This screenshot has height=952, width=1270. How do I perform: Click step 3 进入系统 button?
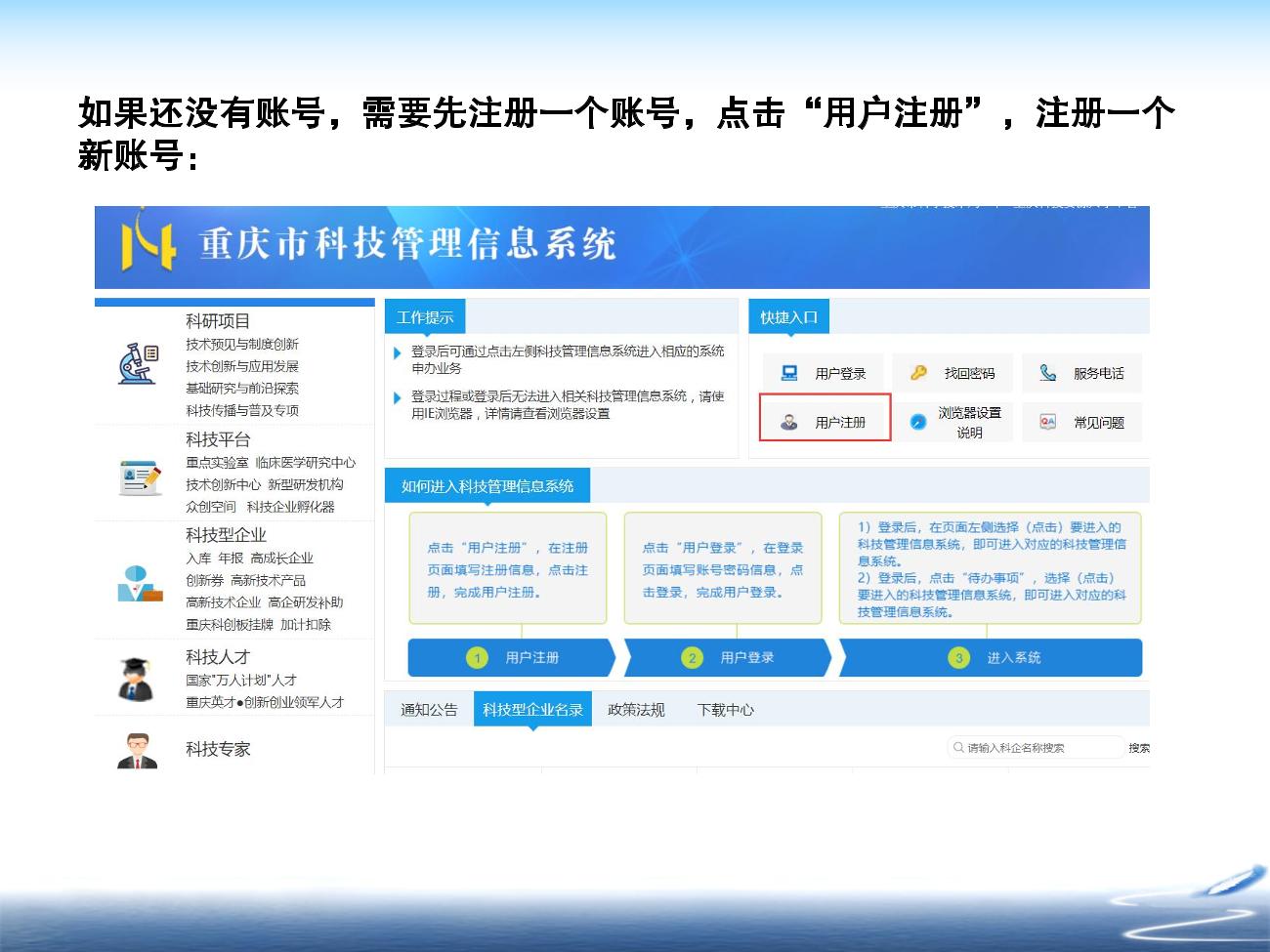[x=991, y=658]
